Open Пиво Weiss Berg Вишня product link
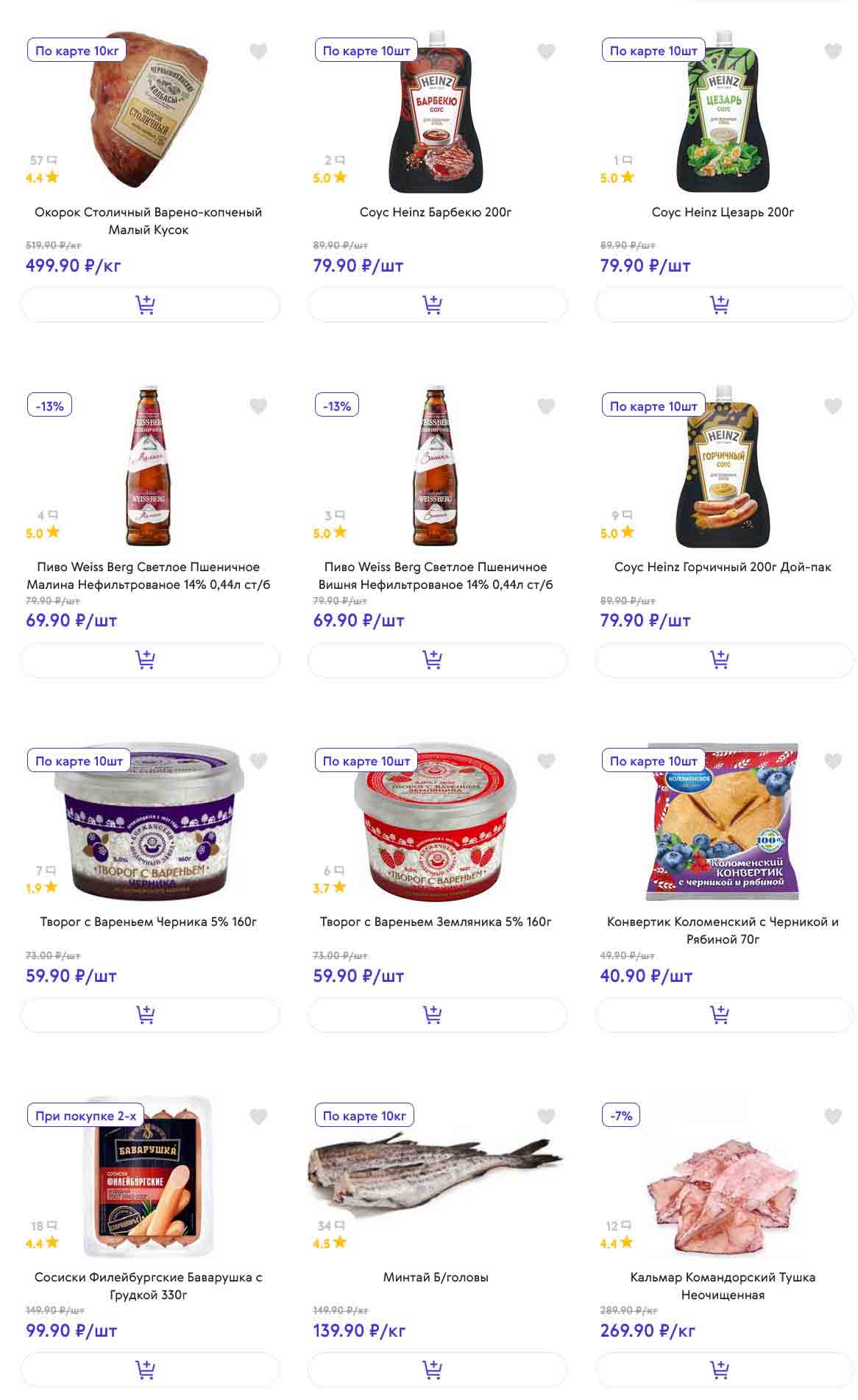The height and width of the screenshot is (1400, 858). coord(436,576)
